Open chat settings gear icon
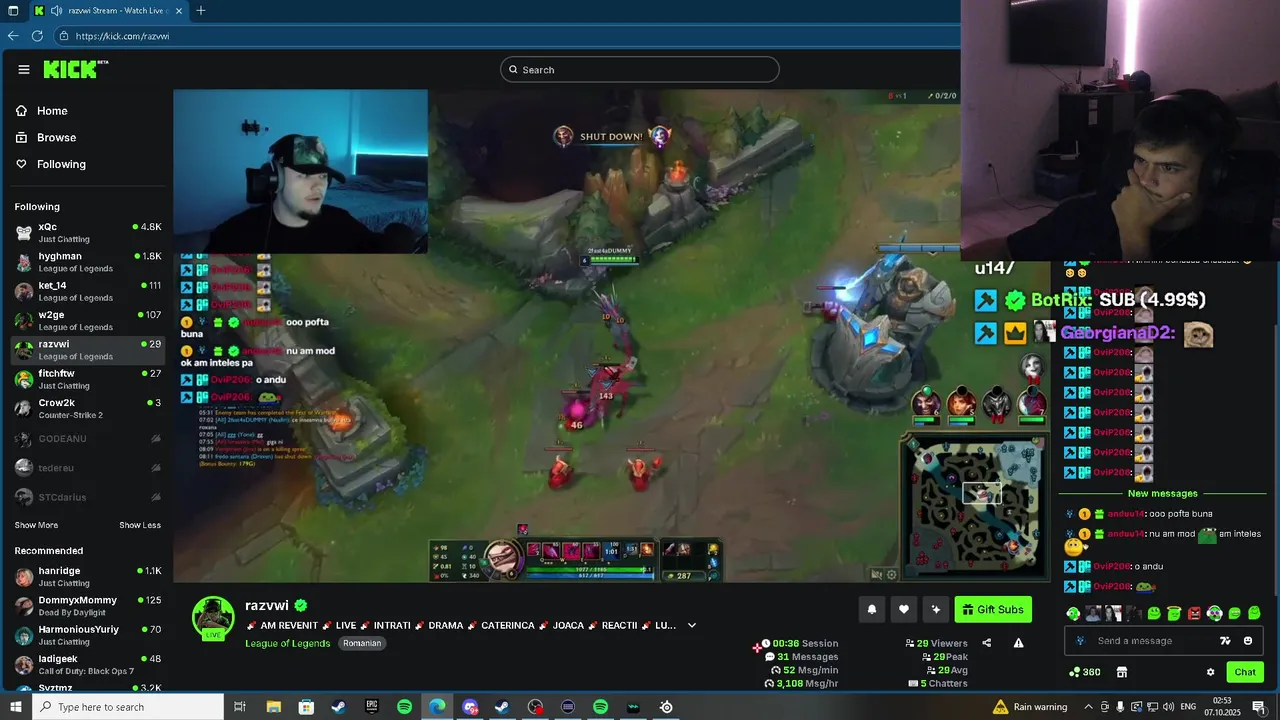Image resolution: width=1280 pixels, height=720 pixels. pos(1210,672)
